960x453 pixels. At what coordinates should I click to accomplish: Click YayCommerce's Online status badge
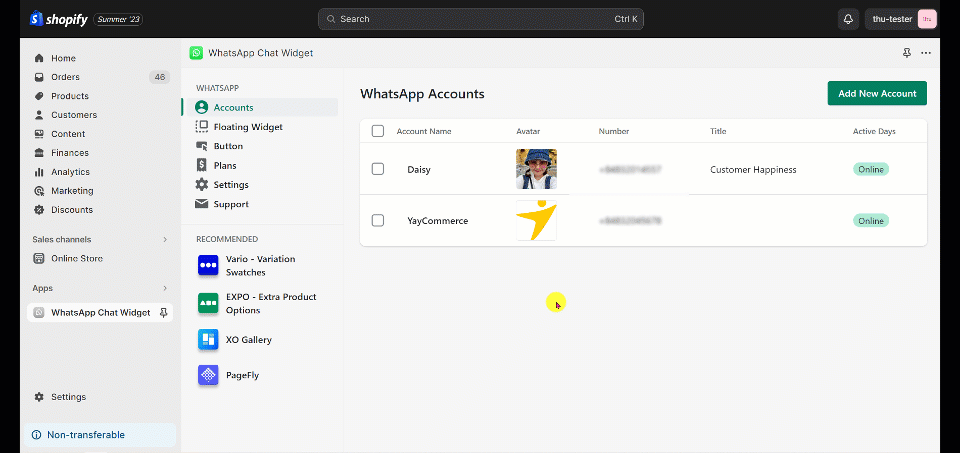click(x=871, y=220)
